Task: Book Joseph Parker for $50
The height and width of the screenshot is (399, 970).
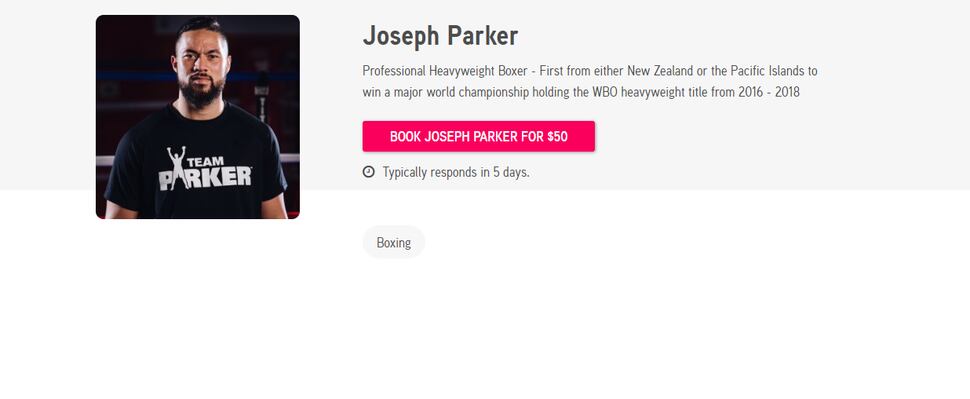Action: pos(479,136)
